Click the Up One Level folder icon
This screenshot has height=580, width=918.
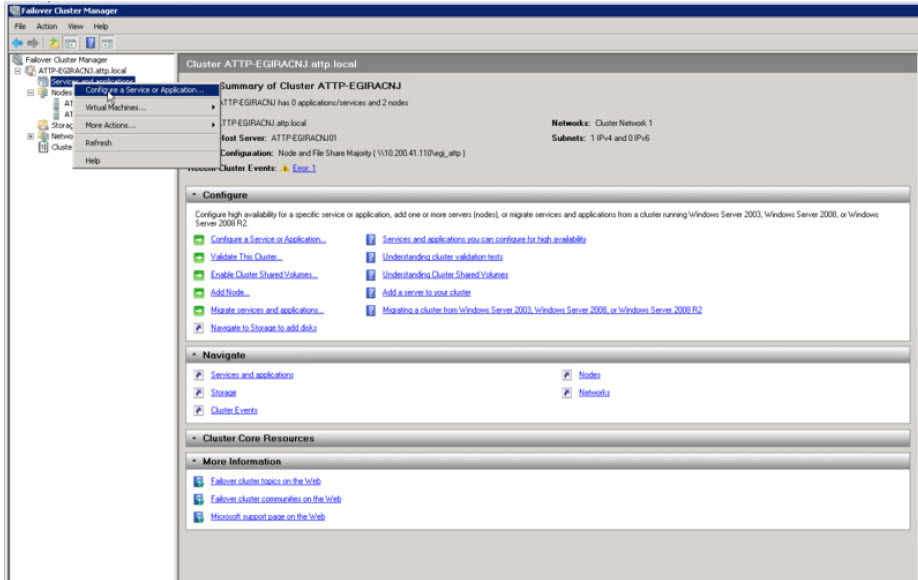pos(53,43)
